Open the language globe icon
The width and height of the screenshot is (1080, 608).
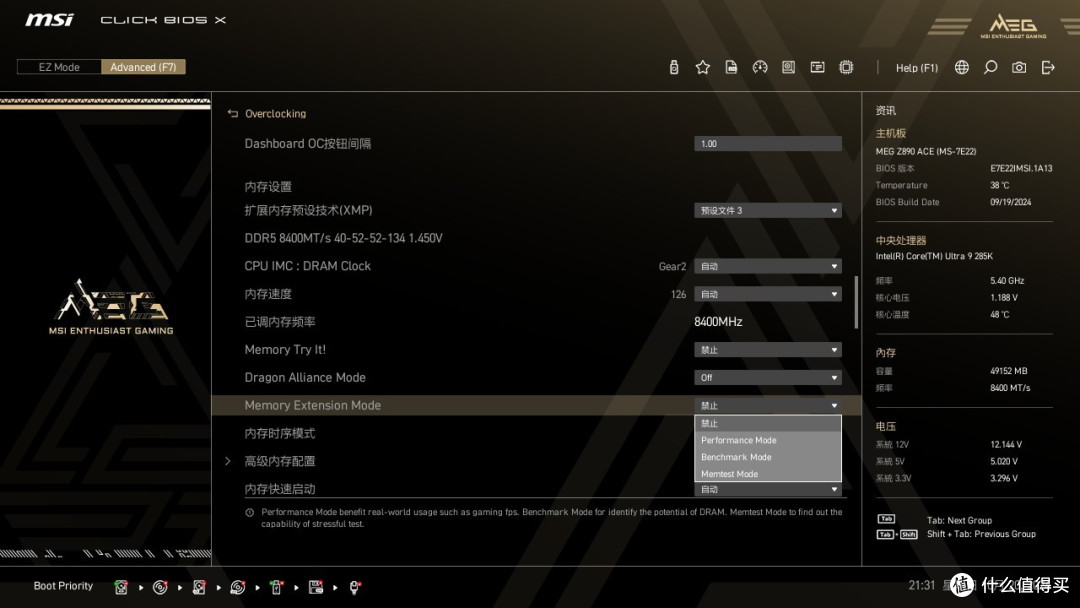click(962, 67)
